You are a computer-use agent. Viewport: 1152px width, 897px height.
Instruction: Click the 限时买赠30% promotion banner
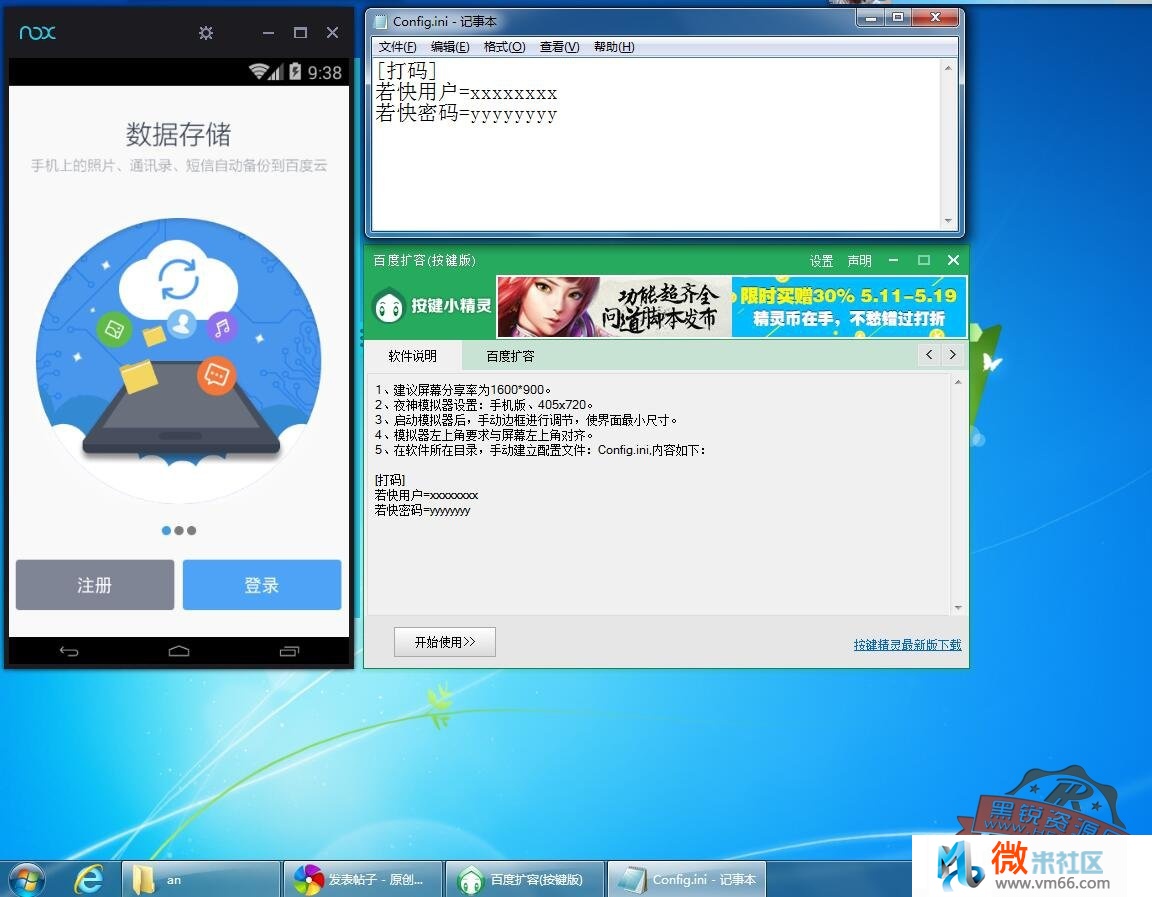tap(849, 307)
